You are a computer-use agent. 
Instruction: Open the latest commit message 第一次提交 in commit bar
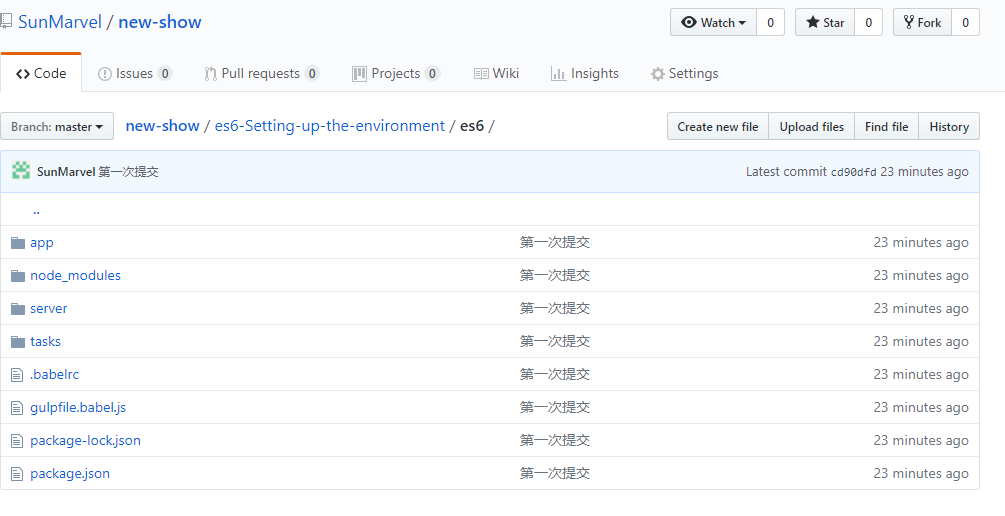[128, 172]
